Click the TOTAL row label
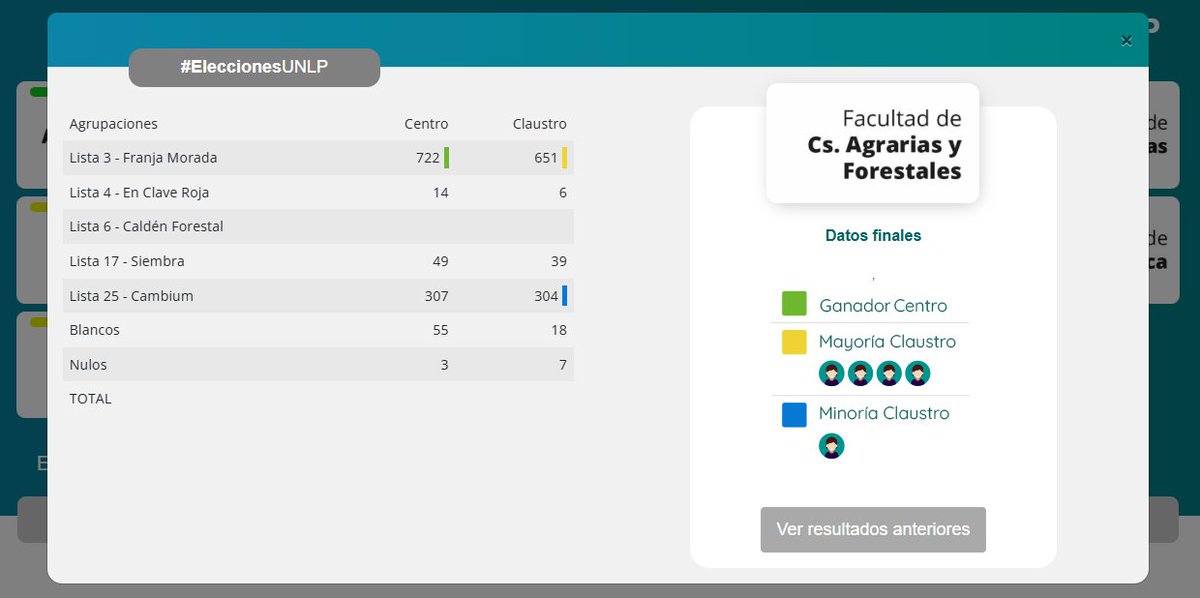The image size is (1200, 598). point(90,398)
